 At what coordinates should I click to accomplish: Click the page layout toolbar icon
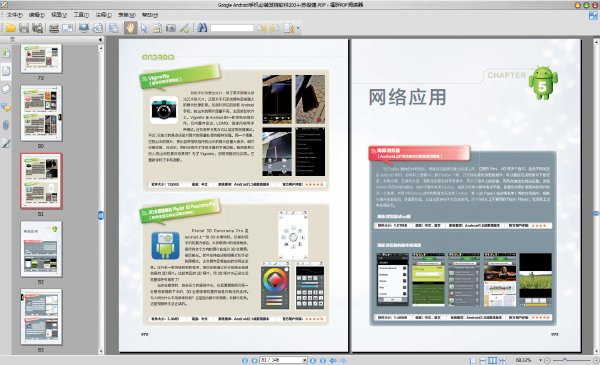click(x=114, y=28)
